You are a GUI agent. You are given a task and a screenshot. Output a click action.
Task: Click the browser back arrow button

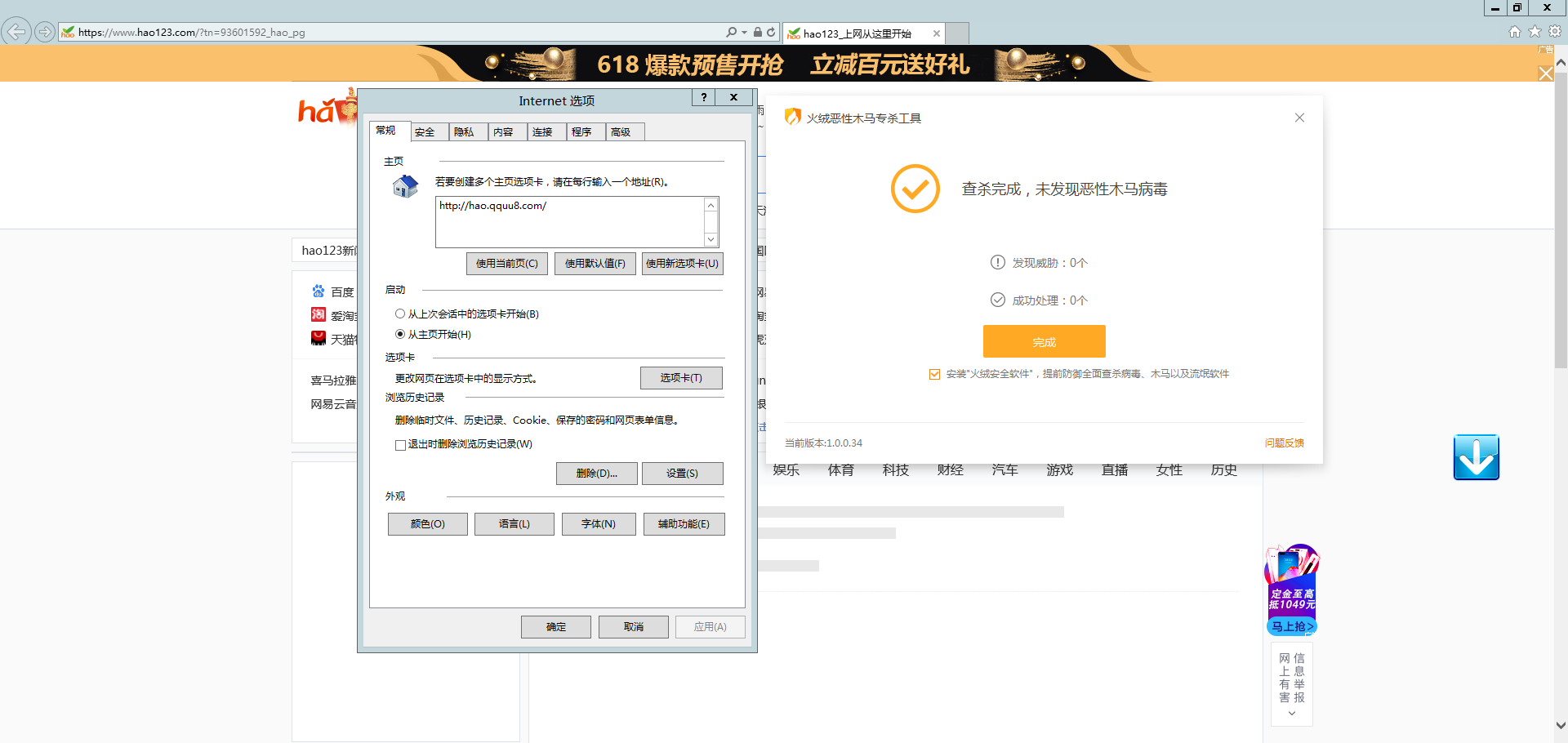(16, 32)
